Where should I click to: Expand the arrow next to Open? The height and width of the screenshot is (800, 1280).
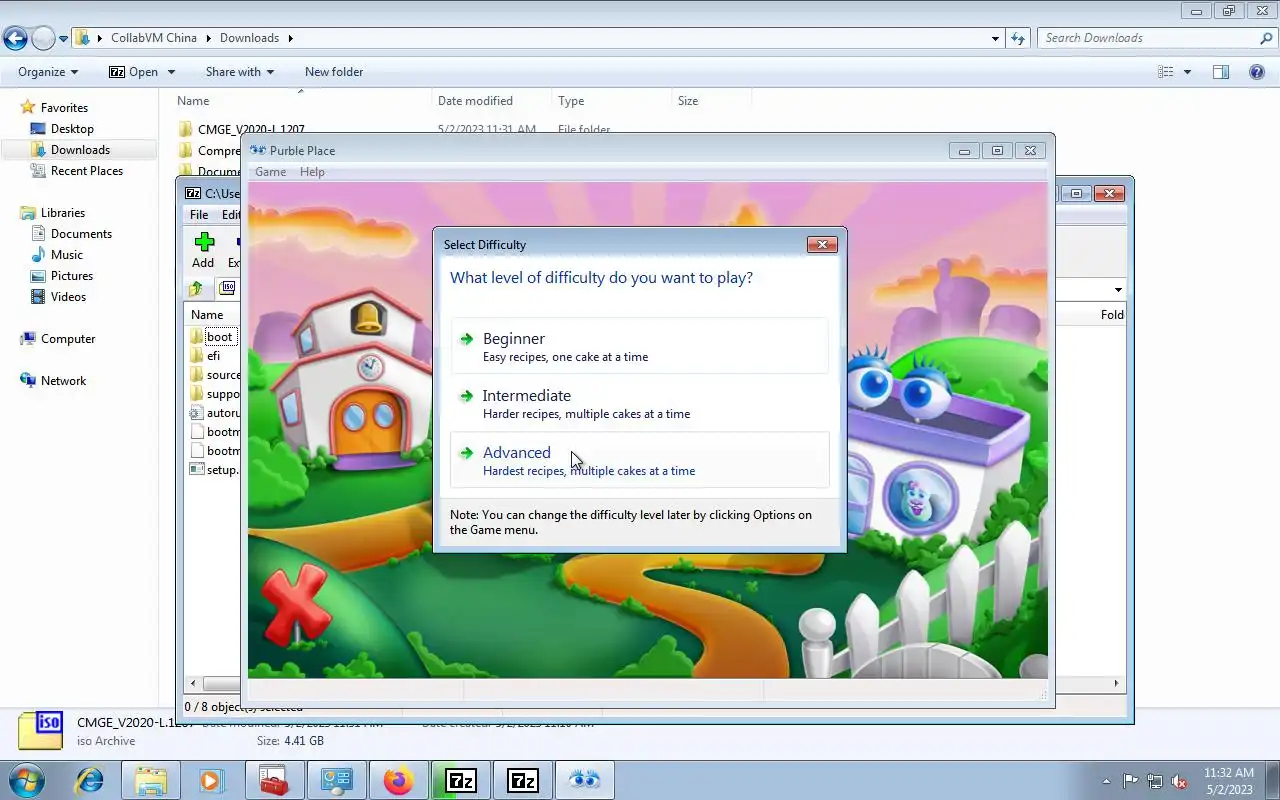[171, 72]
